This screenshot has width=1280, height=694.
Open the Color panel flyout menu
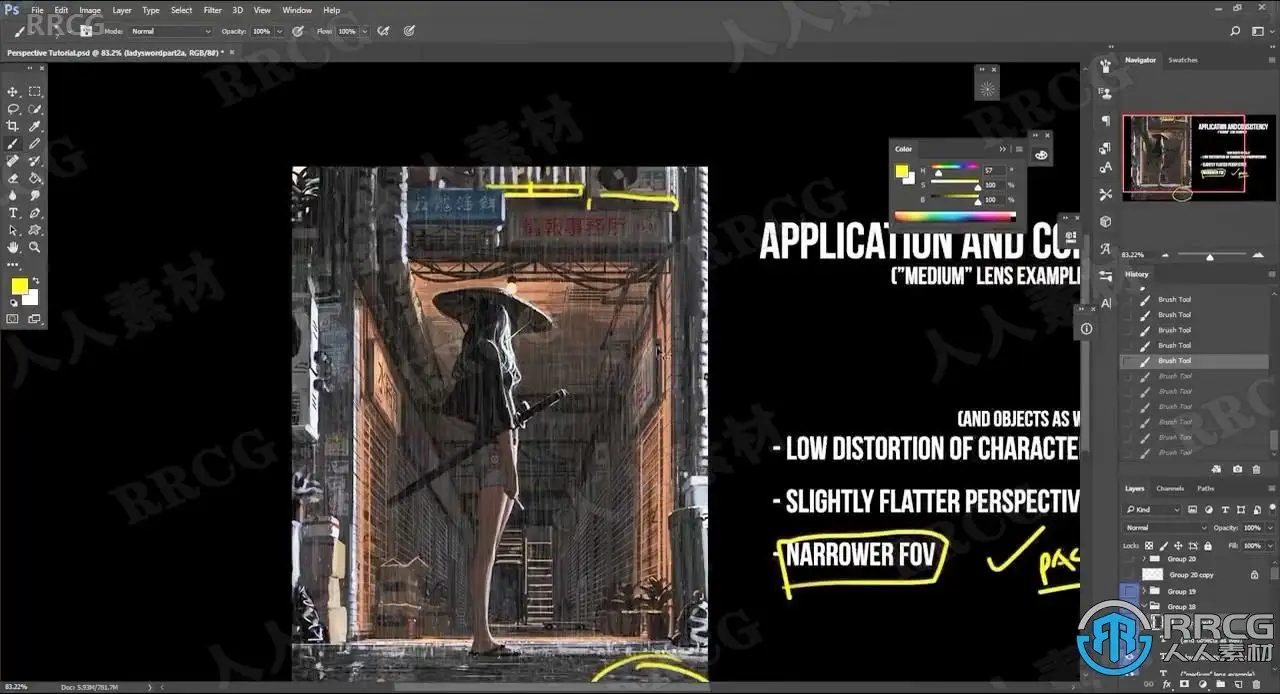[x=1019, y=149]
